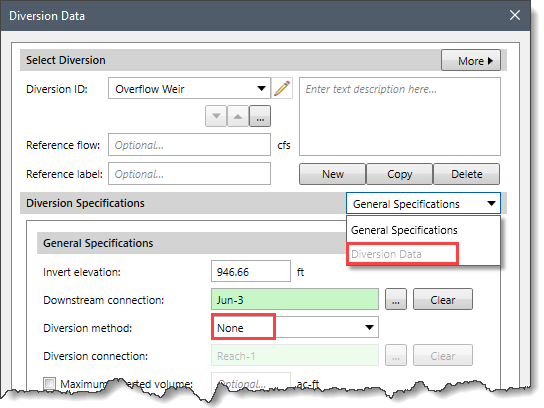This screenshot has height=408, width=544.
Task: Click the Invert elevation field showing 946.66
Action: coord(251,271)
